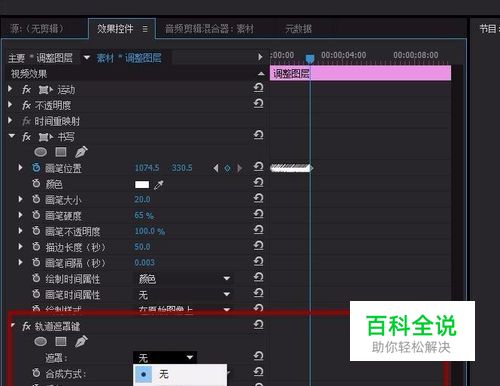Reset the 画笔位置 parameter

point(258,166)
